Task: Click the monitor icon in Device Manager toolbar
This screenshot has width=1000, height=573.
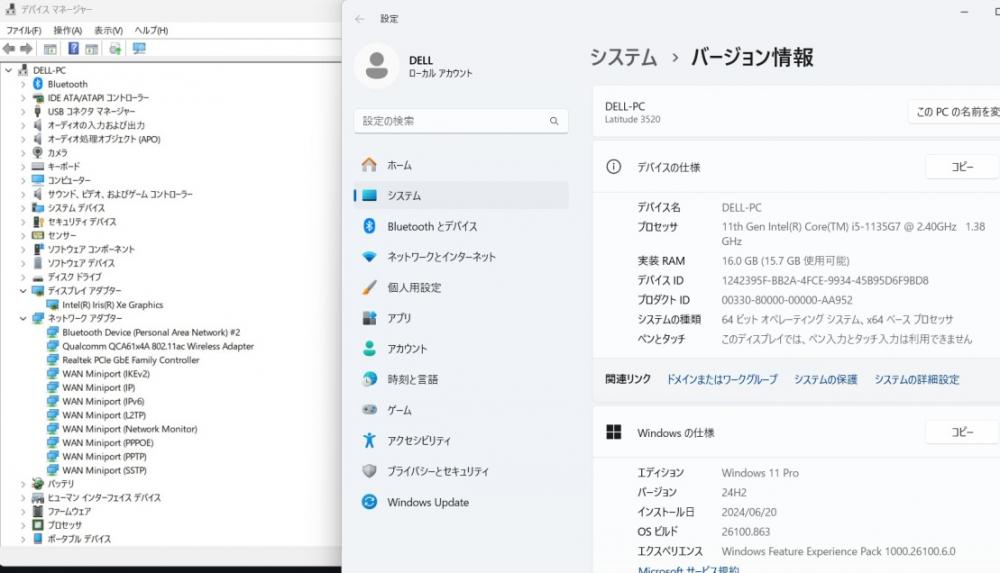Action: point(139,48)
